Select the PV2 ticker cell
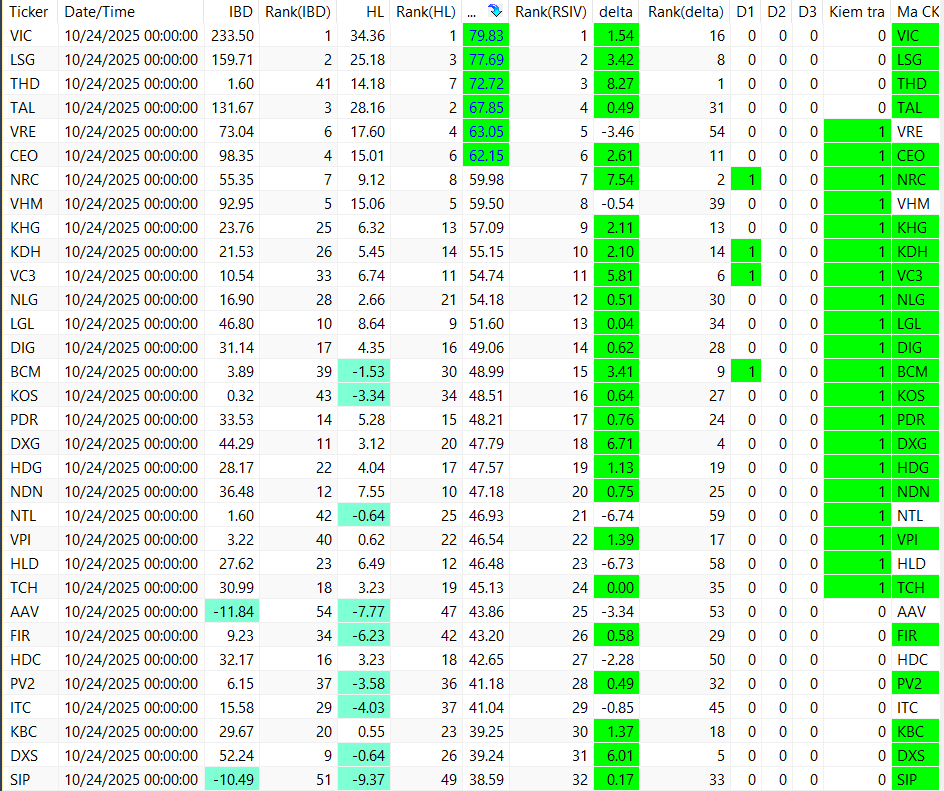Screen dimensions: 944x791 [31, 684]
